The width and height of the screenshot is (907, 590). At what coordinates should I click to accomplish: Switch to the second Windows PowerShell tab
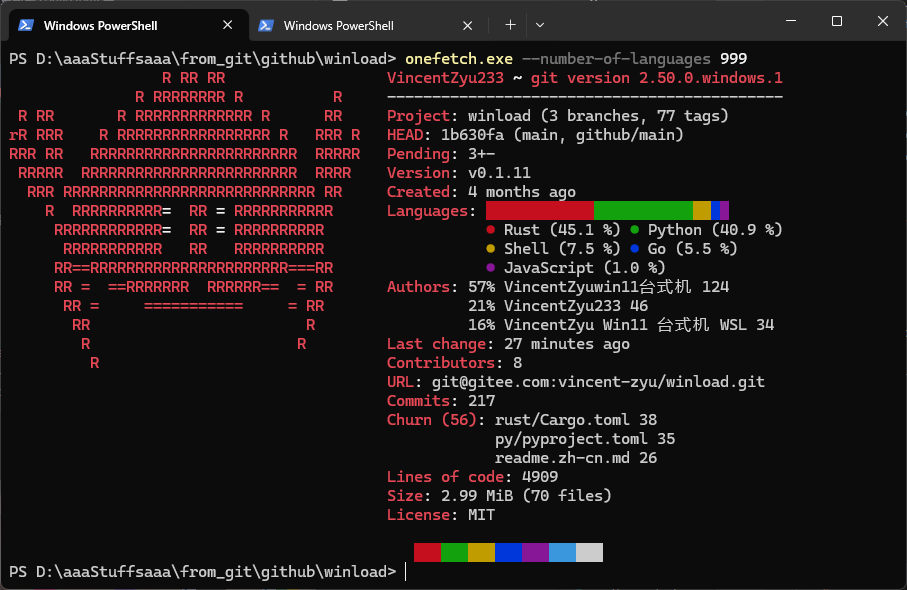[368, 25]
